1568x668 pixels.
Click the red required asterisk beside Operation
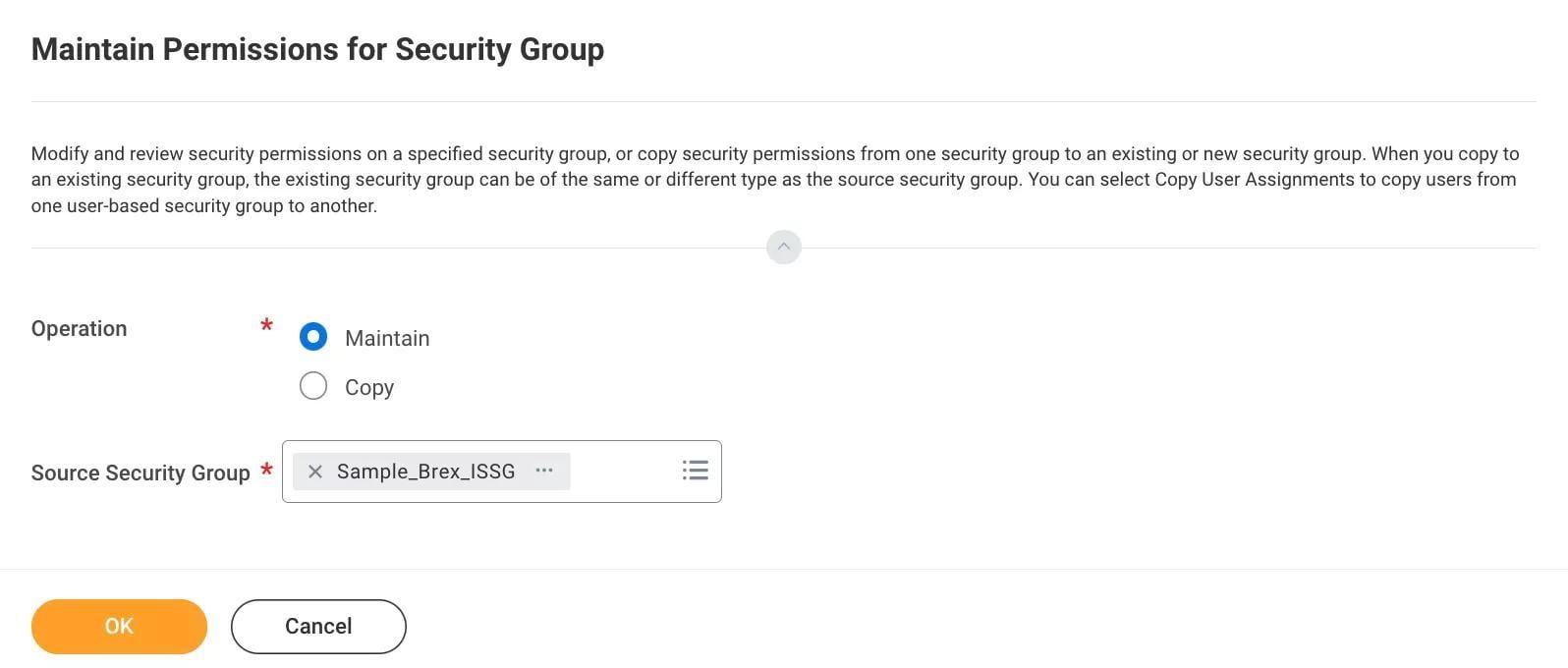click(x=266, y=324)
